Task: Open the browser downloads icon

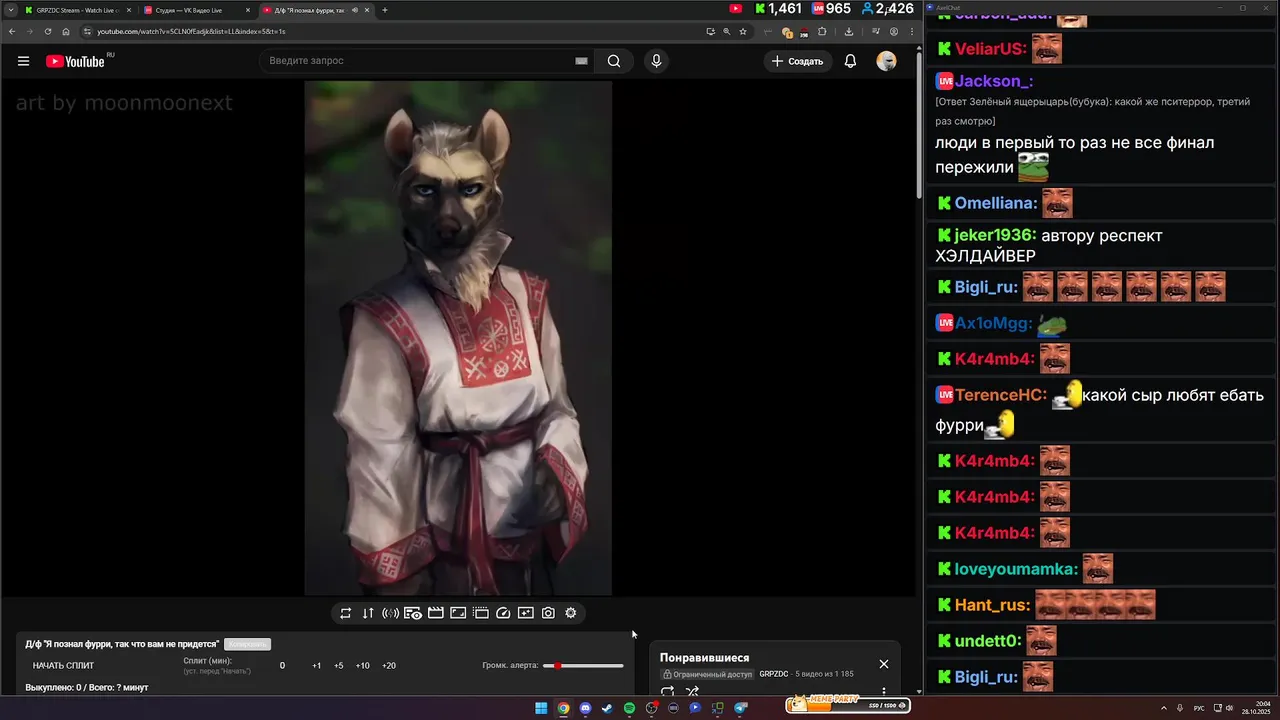Action: click(x=849, y=31)
